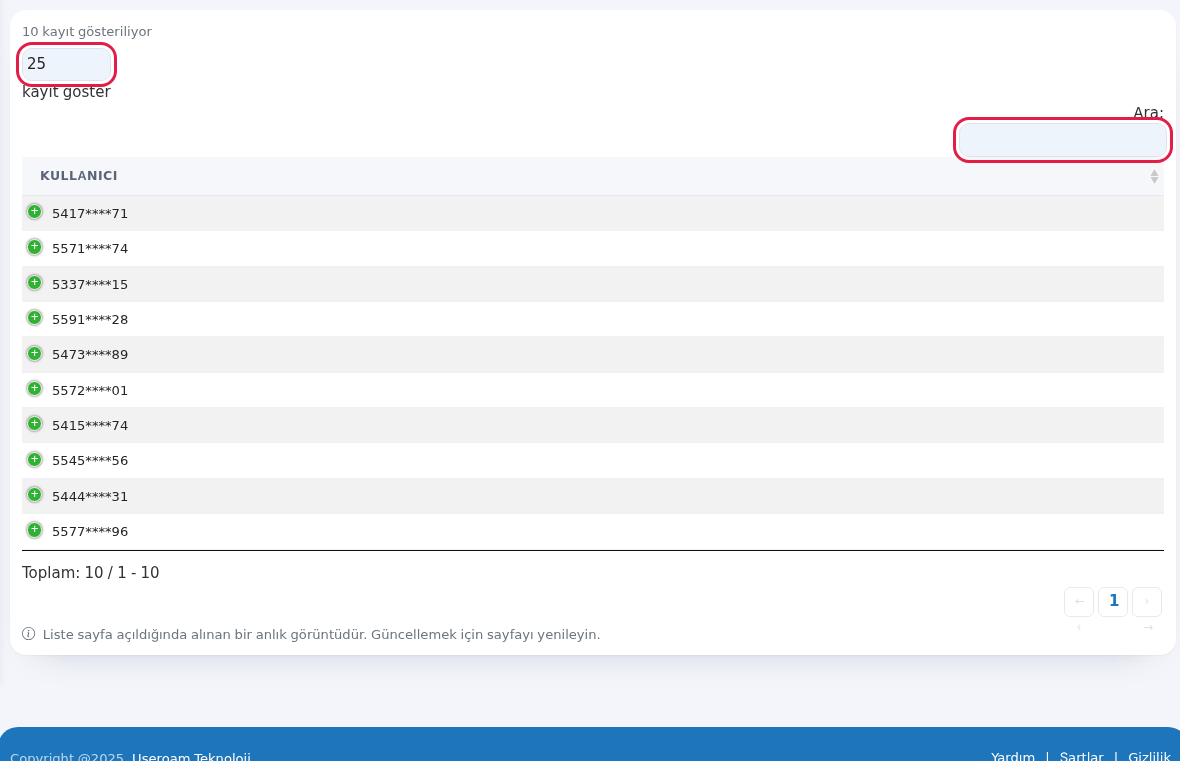
Task: Toggle sort arrows on the KULLANICI column
Action: click(x=1154, y=176)
